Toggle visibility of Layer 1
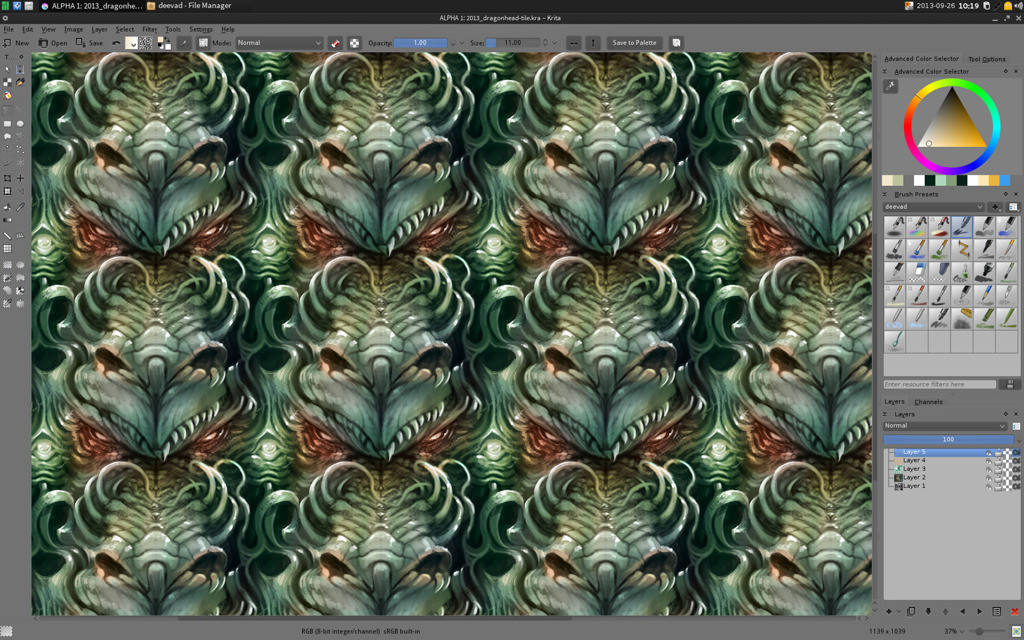1024x640 pixels. pos(988,486)
